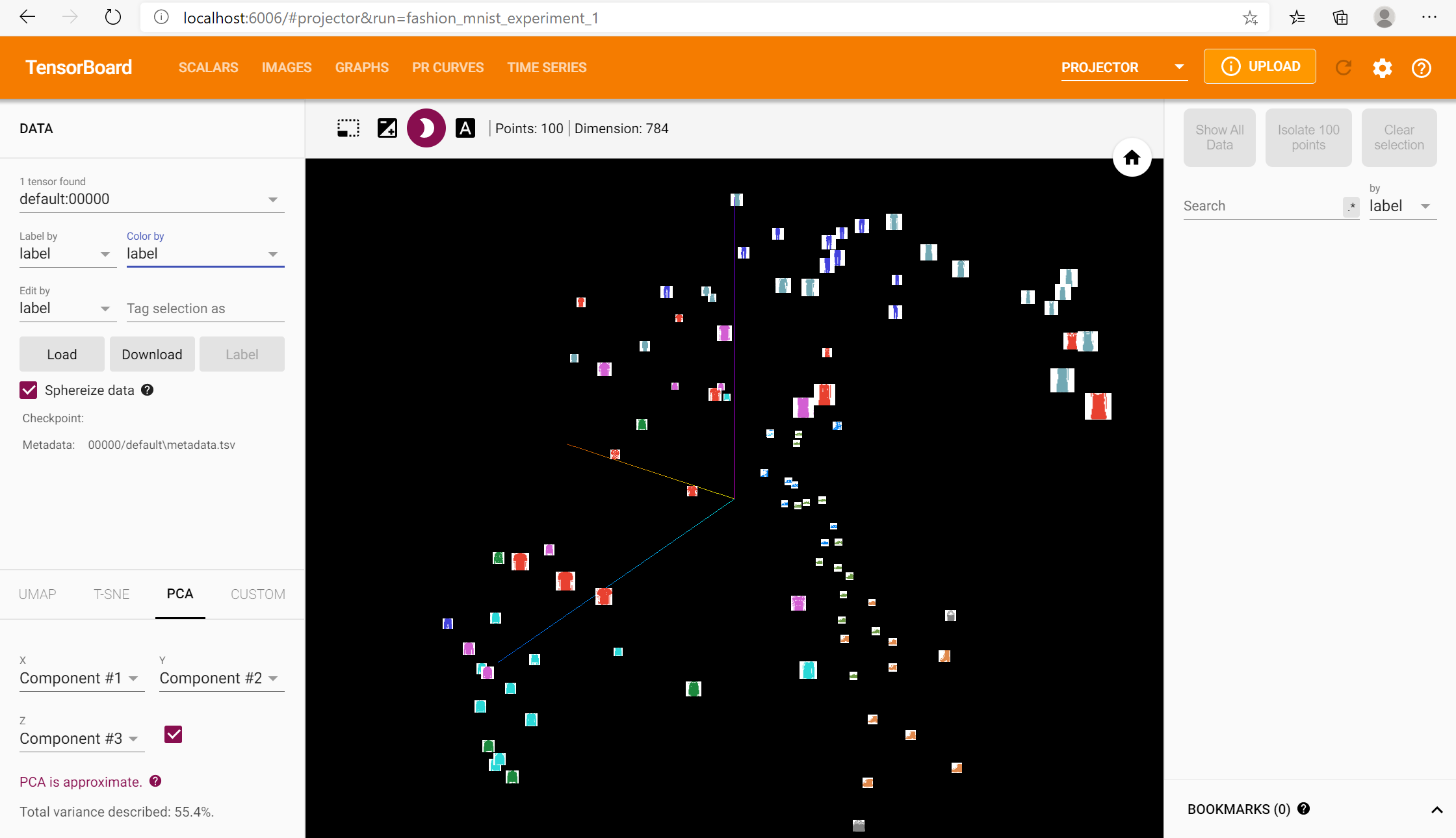Click the UPLOAD button
Viewport: 1456px width, 838px height.
click(1259, 66)
